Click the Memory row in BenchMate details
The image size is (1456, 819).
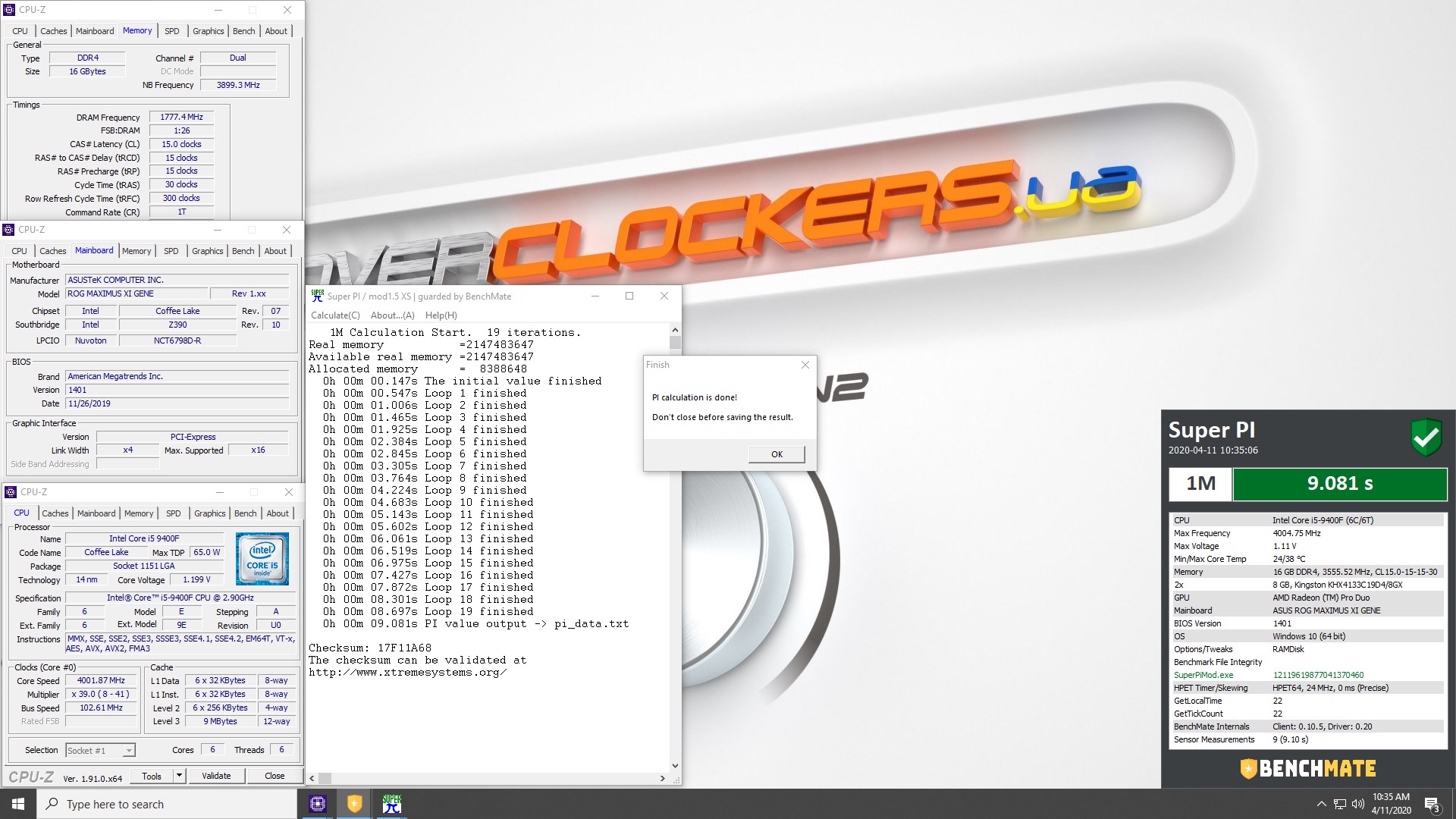[1307, 572]
